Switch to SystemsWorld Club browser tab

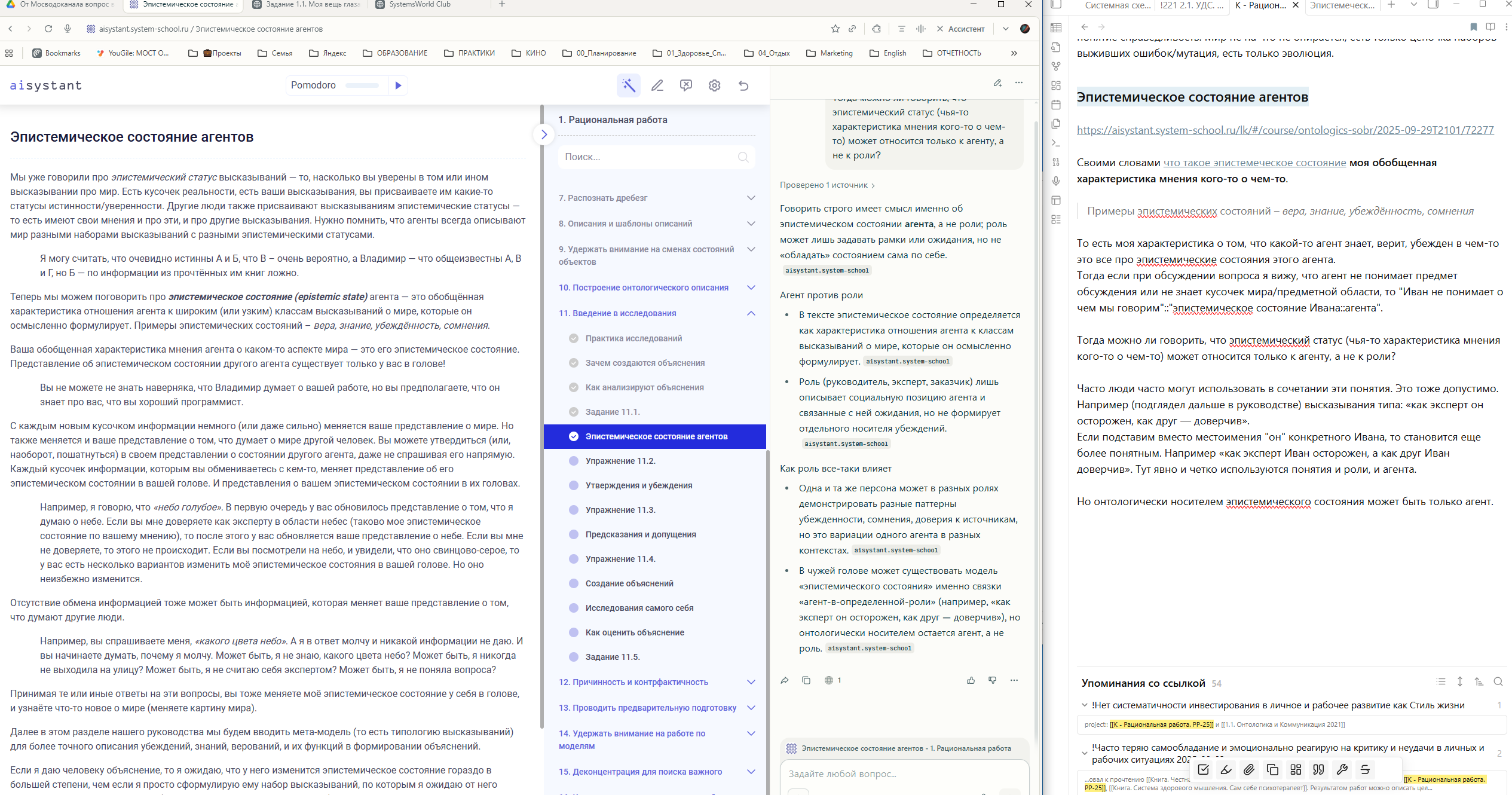pyautogui.click(x=420, y=5)
